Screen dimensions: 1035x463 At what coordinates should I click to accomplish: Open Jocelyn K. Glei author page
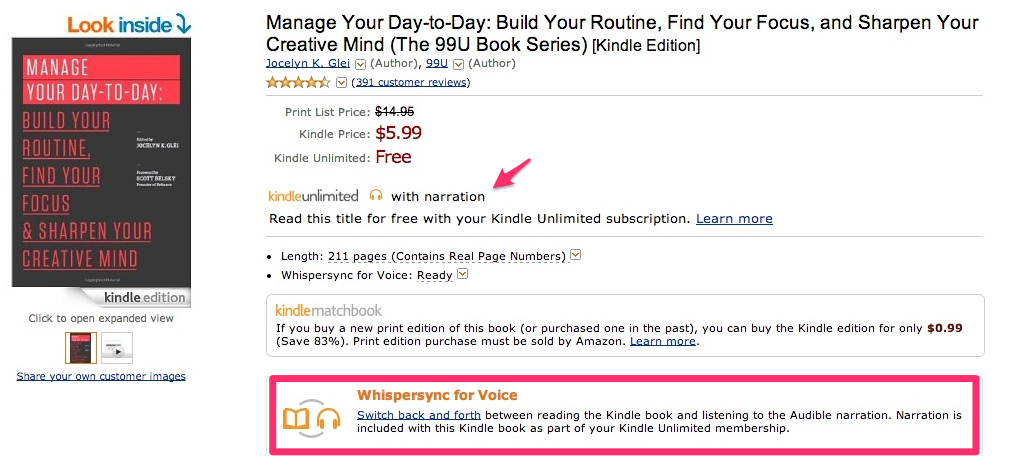pos(308,63)
